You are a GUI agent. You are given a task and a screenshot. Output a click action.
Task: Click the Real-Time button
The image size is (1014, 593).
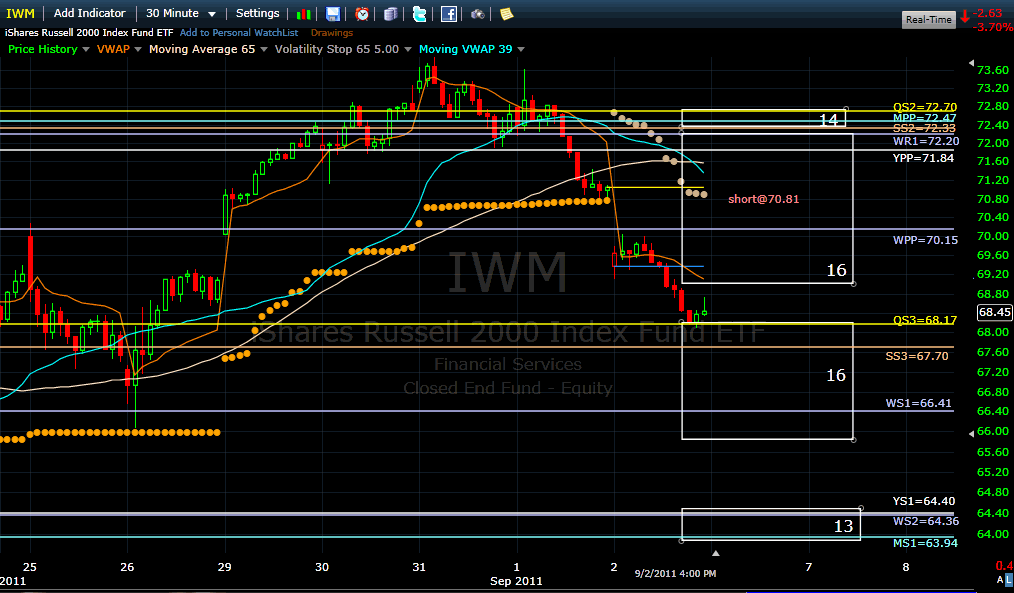pos(929,19)
